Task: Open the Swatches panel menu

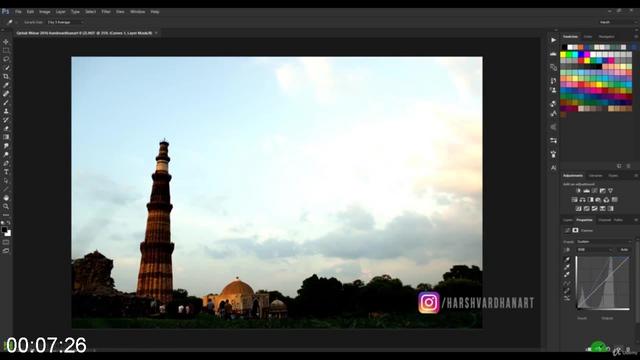Action: pos(636,37)
